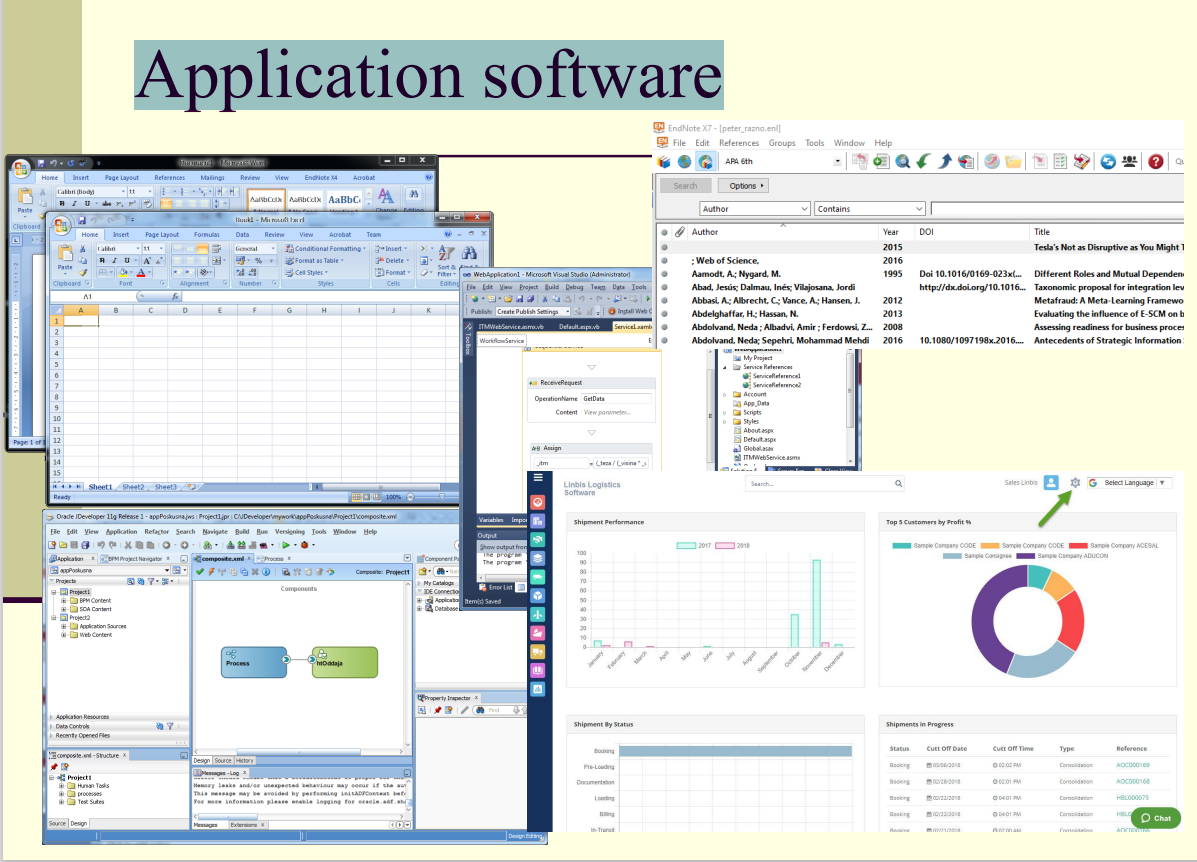Viewport: 1197px width, 862px height.
Task: Open EndNote Help red question icon
Action: pos(1156,161)
